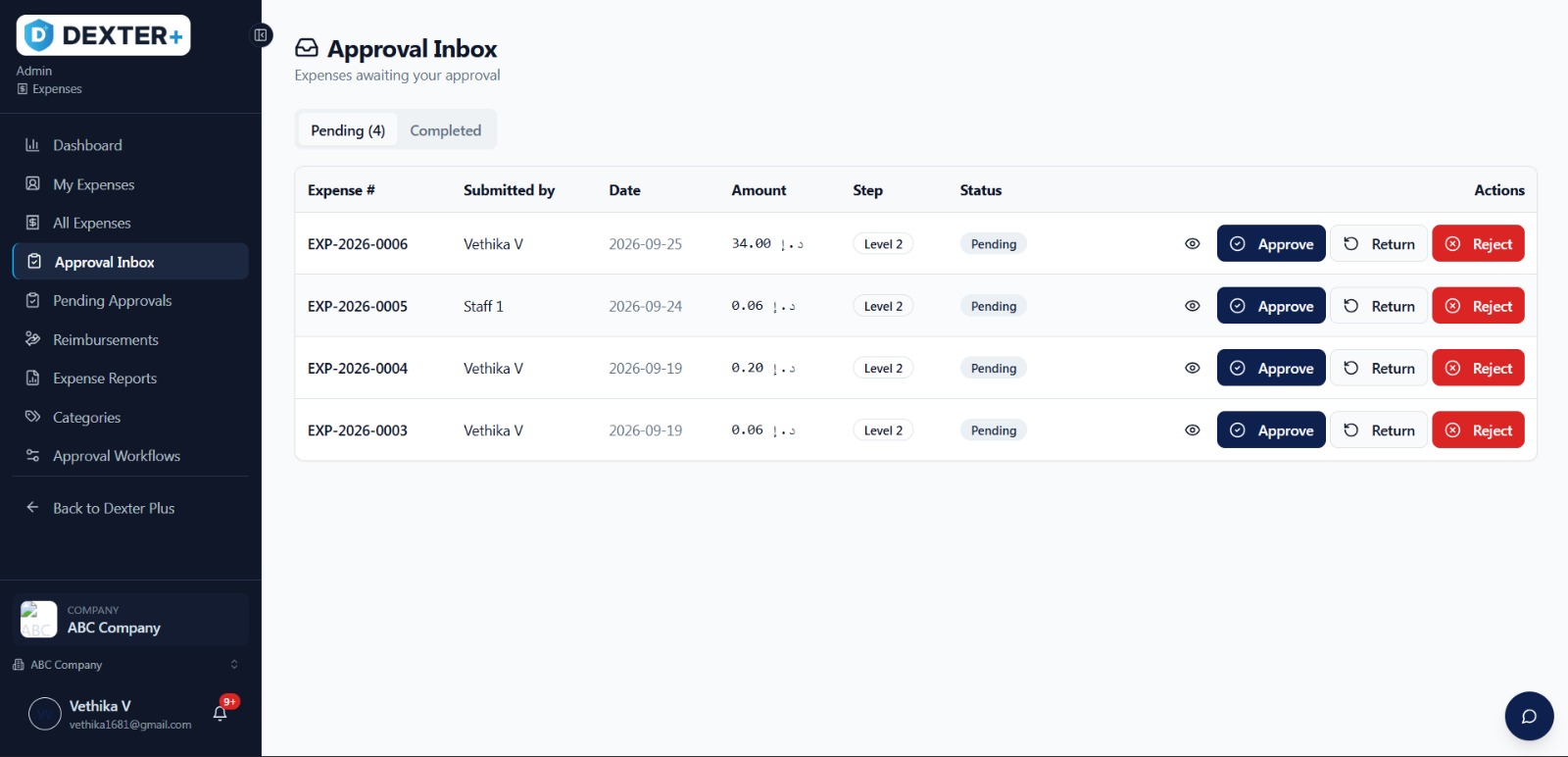Reject expense EXP-2026-0005
The width and height of the screenshot is (1568, 757).
tap(1478, 306)
